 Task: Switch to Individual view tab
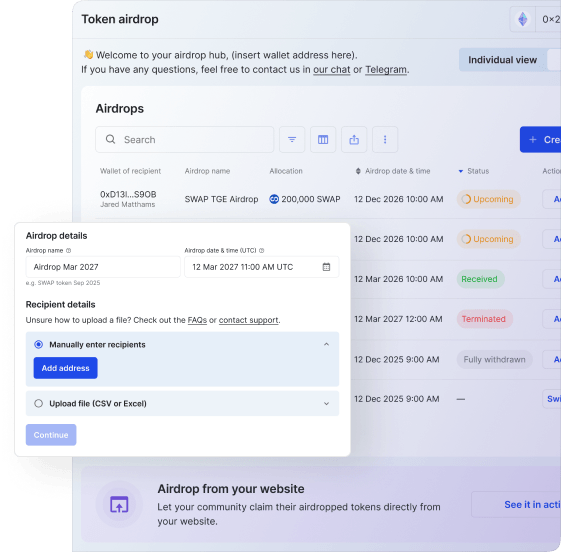pyautogui.click(x=502, y=60)
